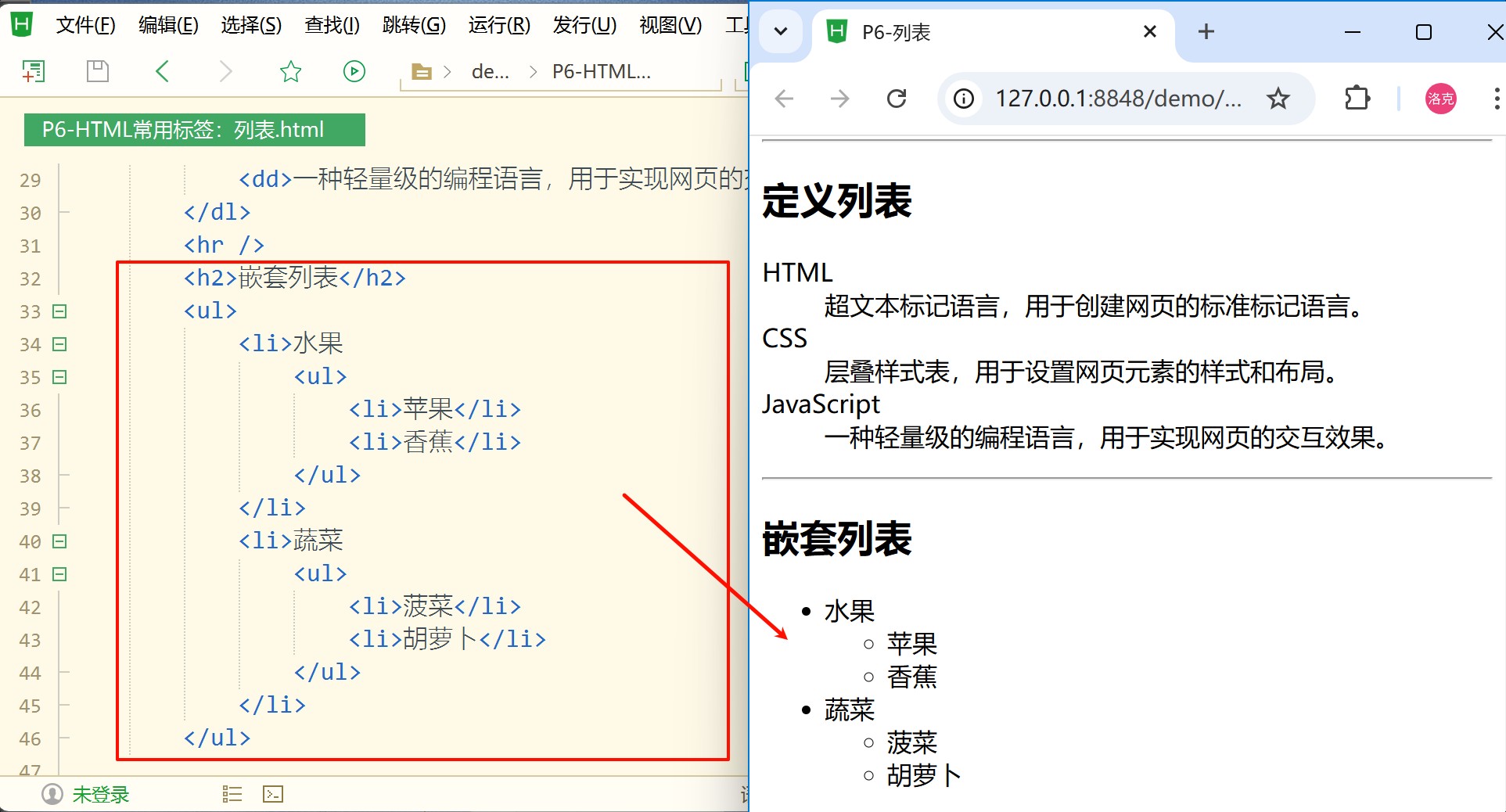Click the 定义列表 heading in browser

point(837,200)
